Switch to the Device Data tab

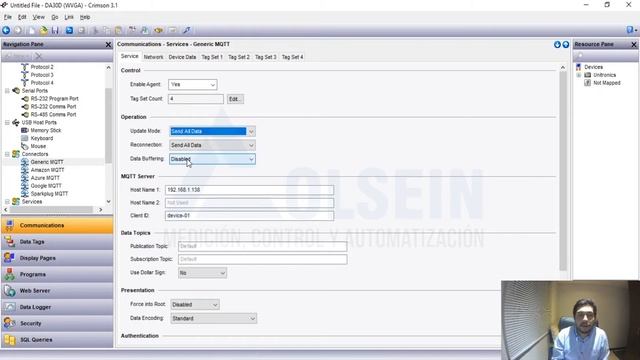point(182,57)
